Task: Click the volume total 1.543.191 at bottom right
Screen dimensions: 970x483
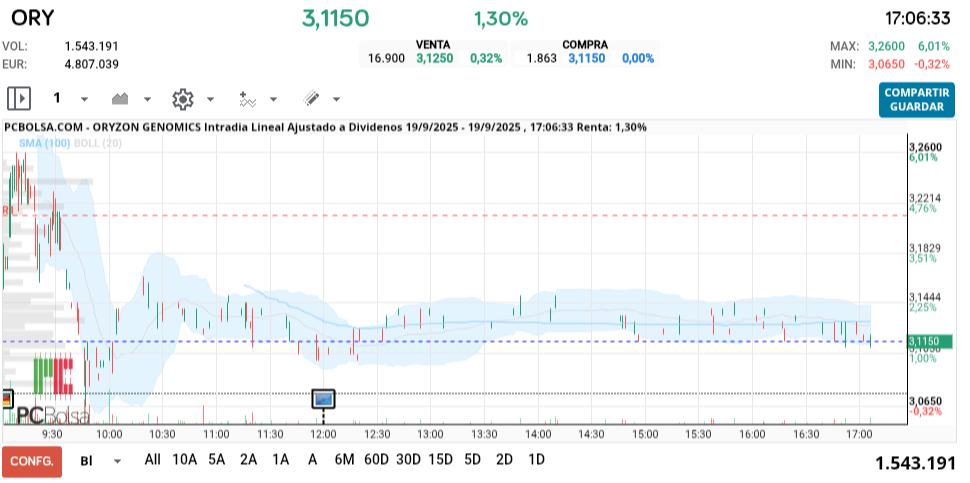Action: [916, 463]
